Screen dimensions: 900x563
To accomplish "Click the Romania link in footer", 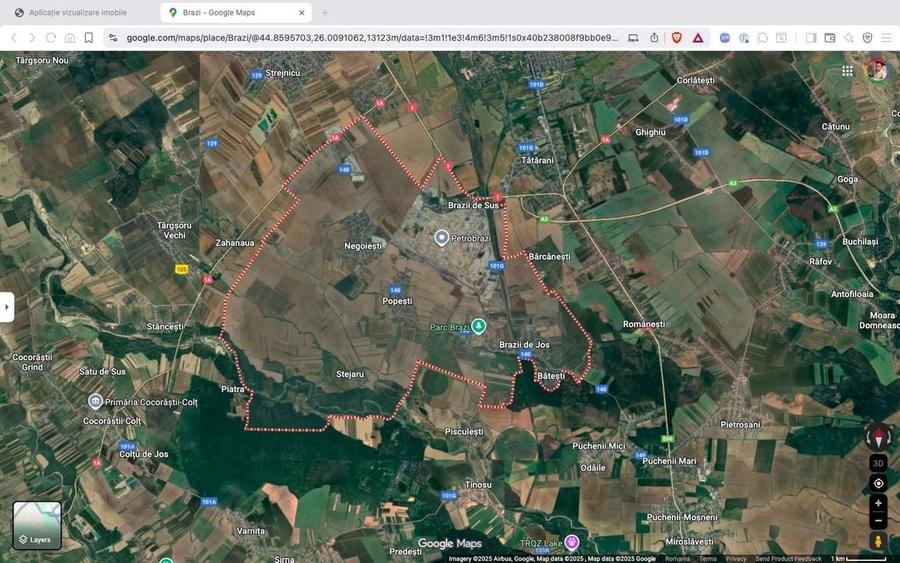I will point(677,559).
